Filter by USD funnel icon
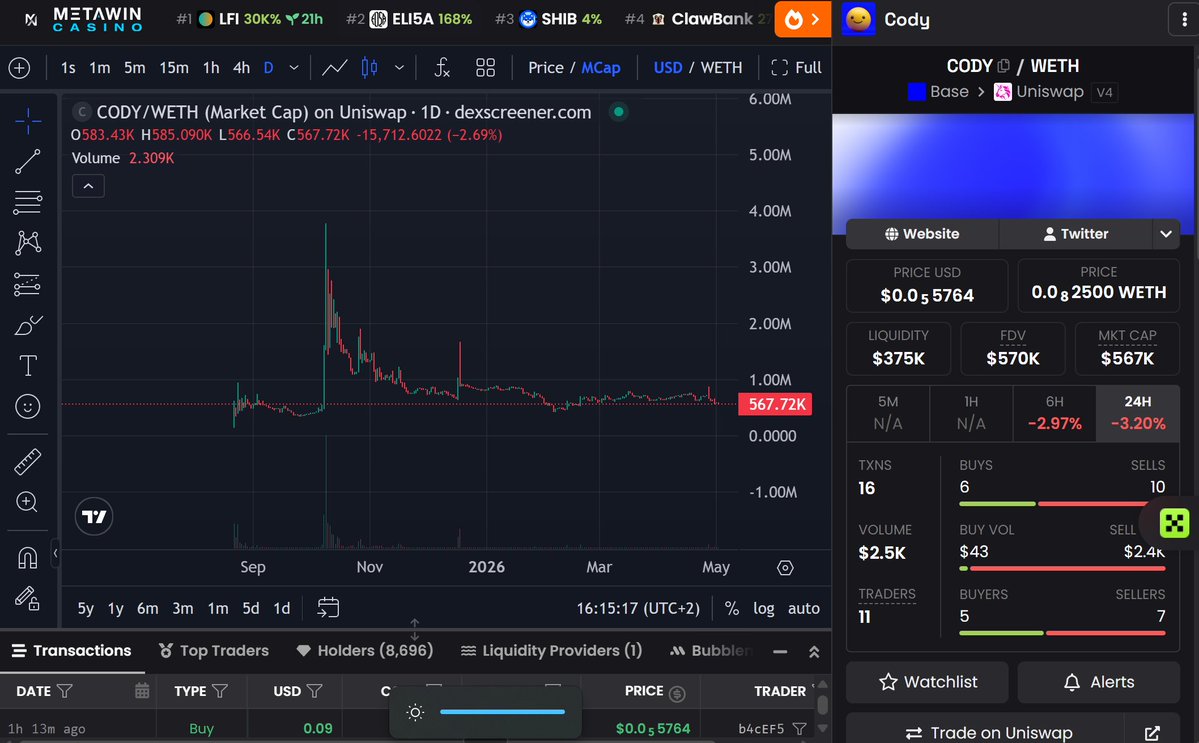The width and height of the screenshot is (1199, 743). tap(315, 691)
